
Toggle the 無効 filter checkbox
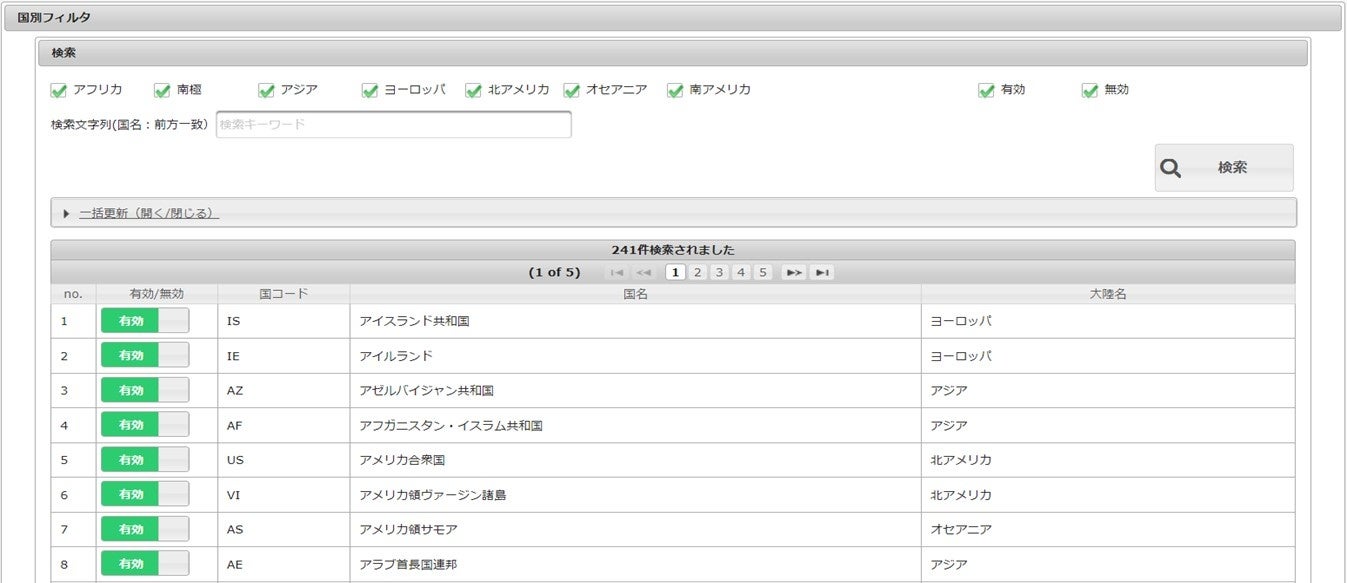1090,91
